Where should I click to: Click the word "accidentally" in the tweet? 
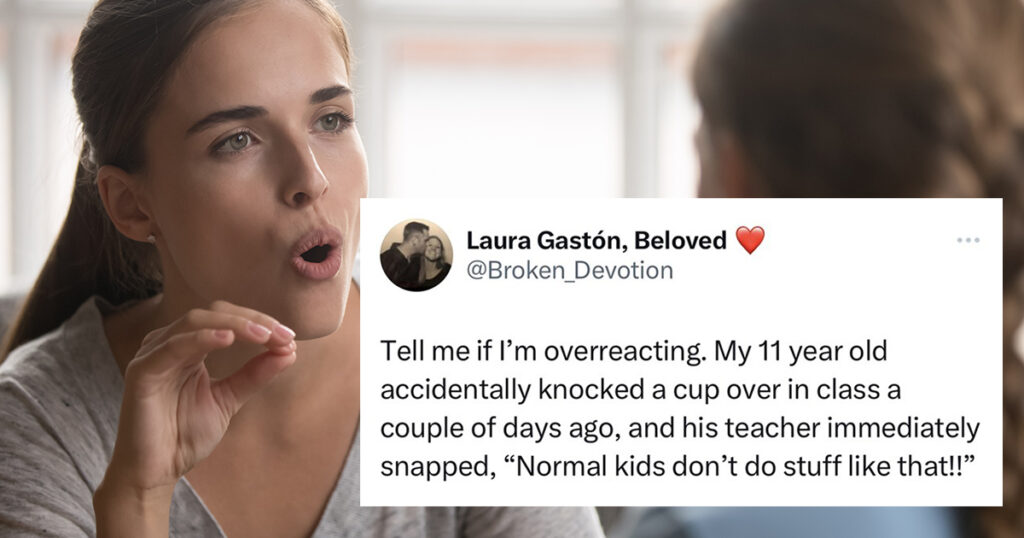tap(455, 390)
